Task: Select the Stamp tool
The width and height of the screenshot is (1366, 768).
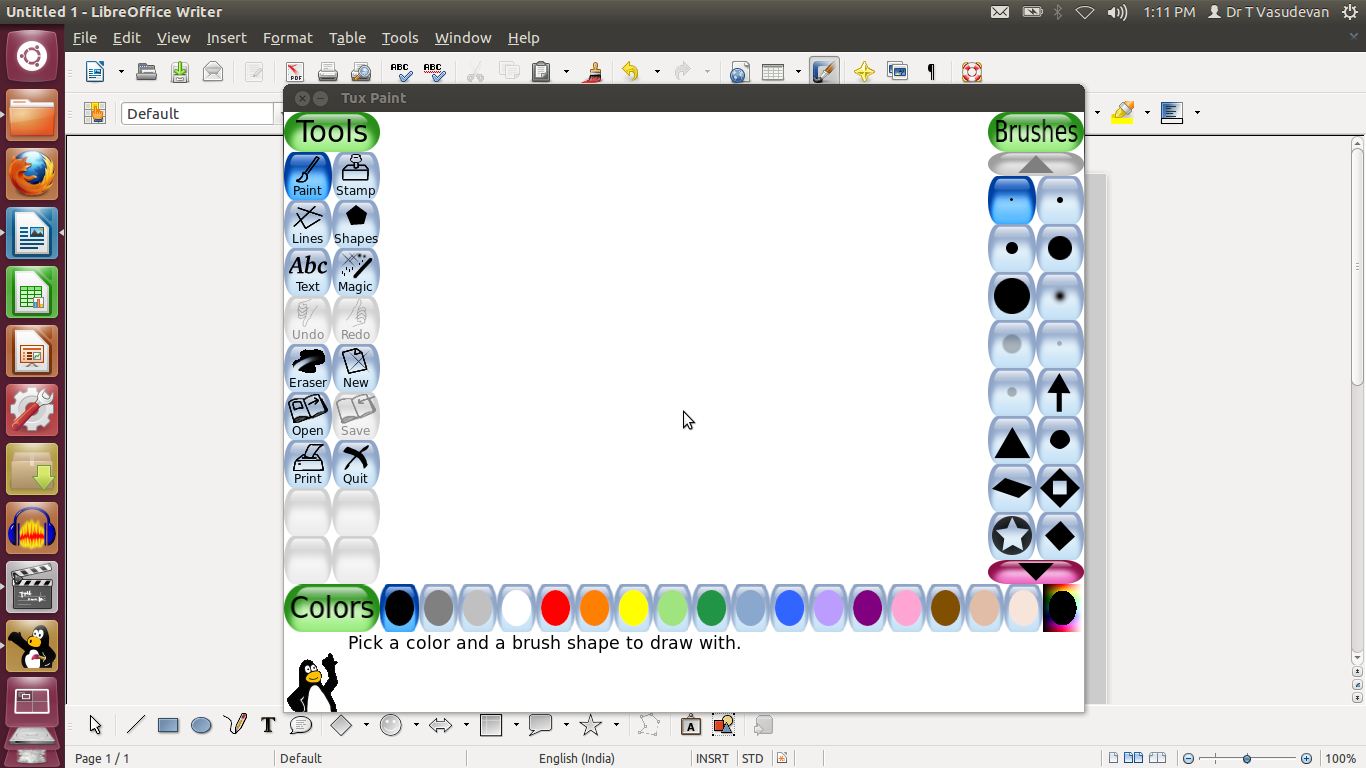Action: [x=356, y=176]
